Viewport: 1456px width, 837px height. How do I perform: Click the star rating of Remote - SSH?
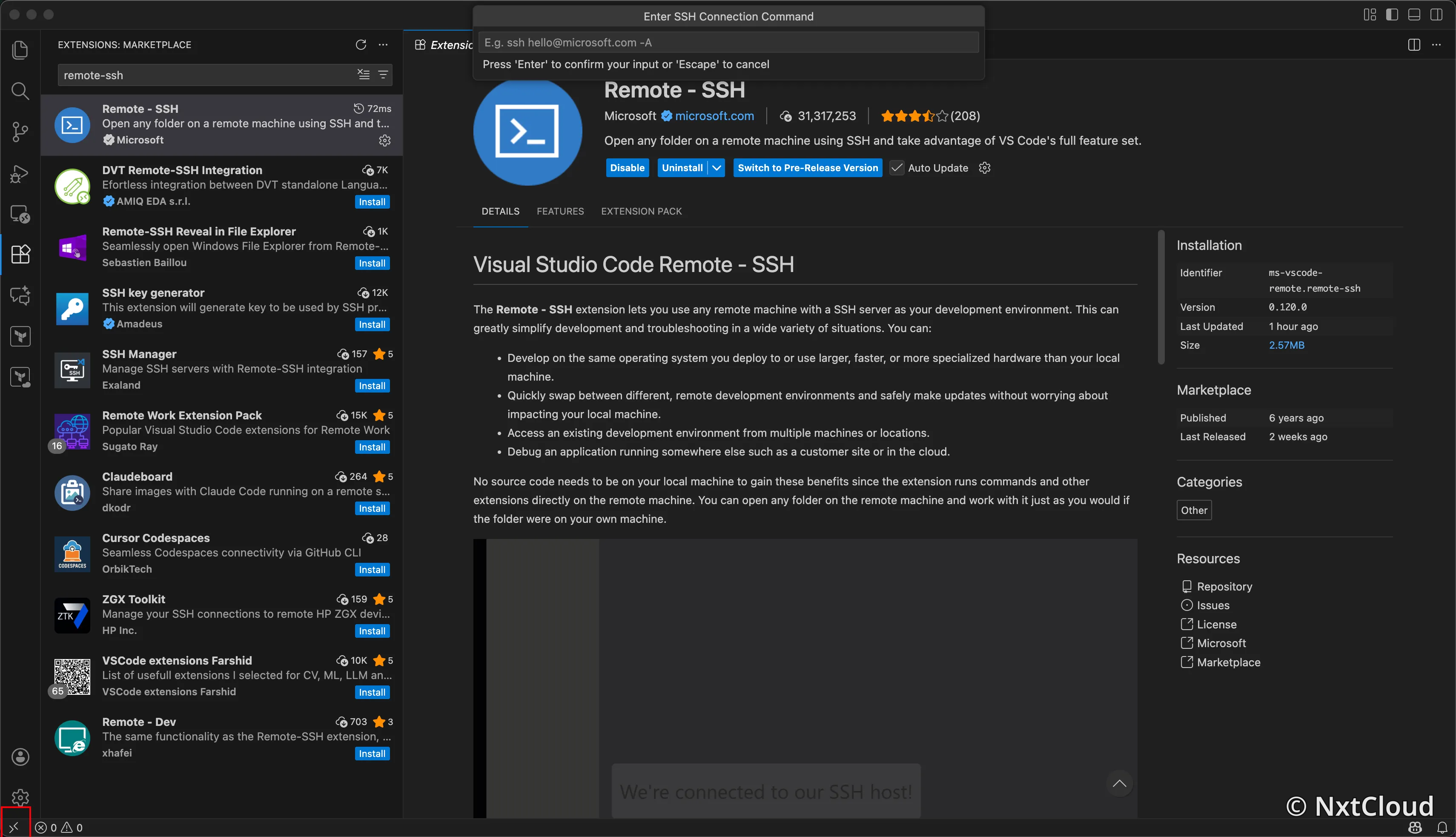point(914,116)
